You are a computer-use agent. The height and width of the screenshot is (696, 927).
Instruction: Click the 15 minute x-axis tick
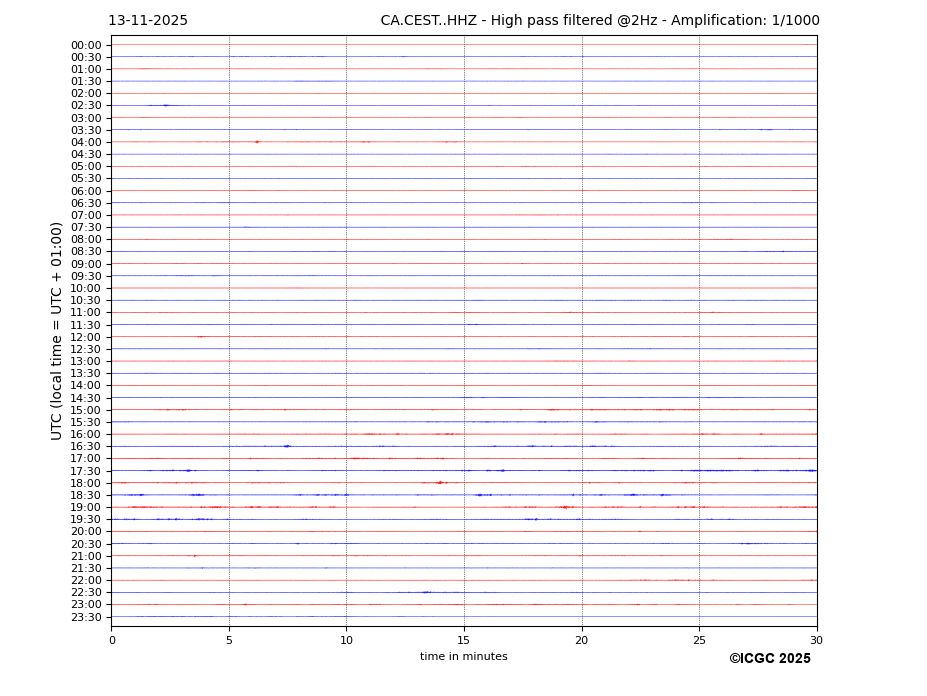(464, 640)
